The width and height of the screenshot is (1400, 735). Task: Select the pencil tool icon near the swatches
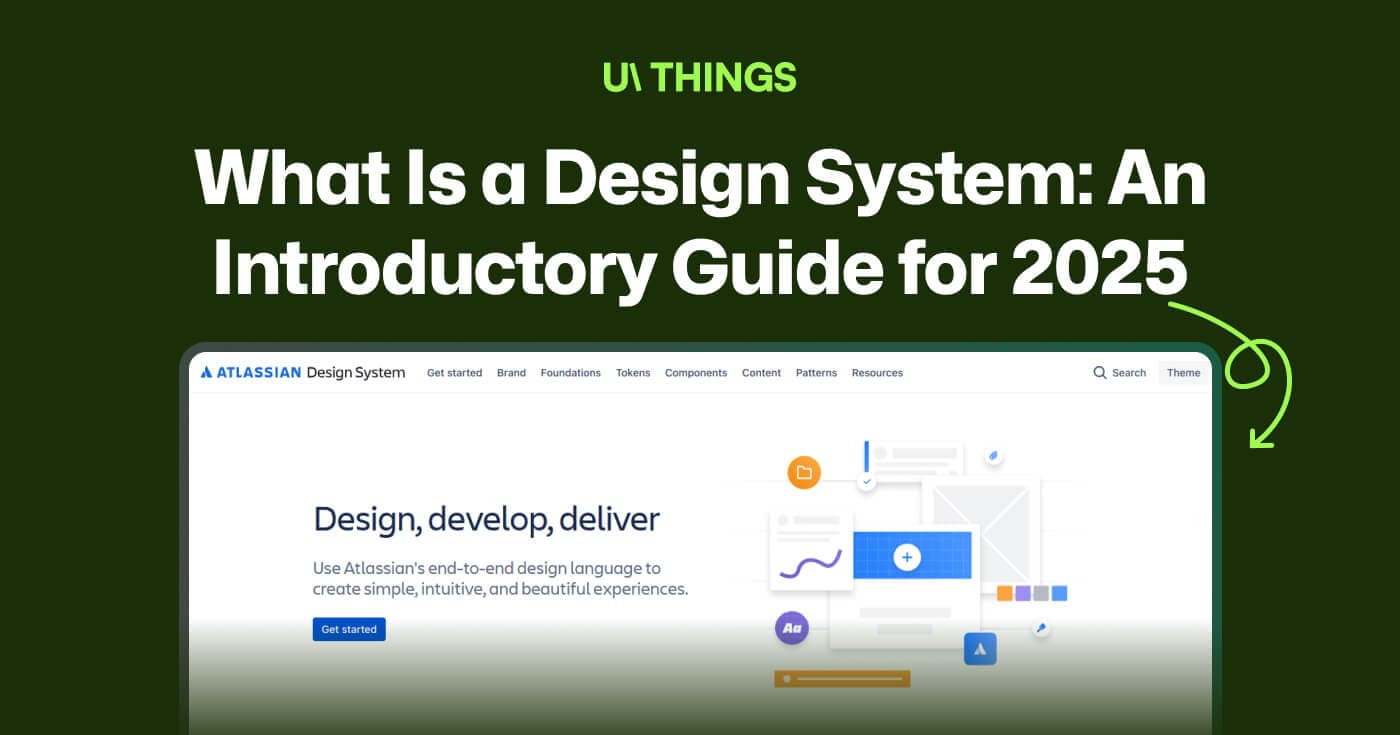(x=1041, y=628)
